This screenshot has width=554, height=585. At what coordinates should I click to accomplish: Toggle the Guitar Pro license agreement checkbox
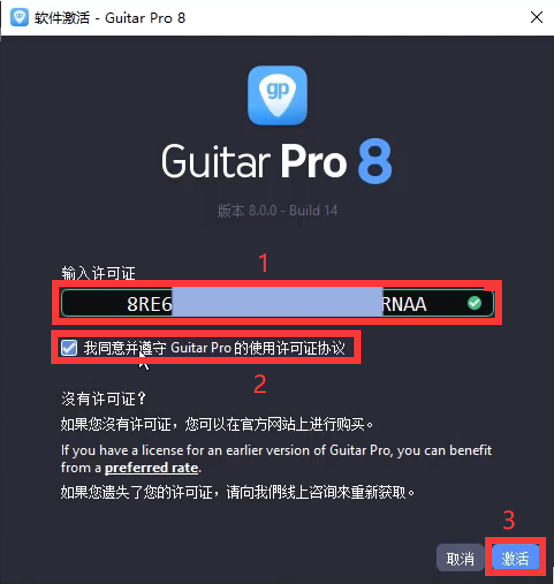(x=69, y=348)
